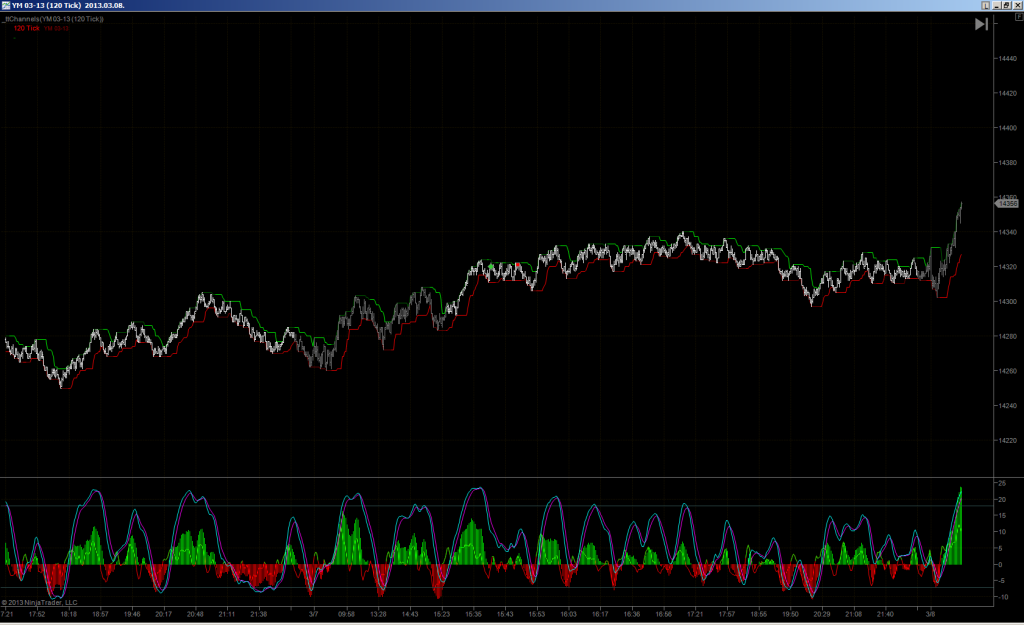This screenshot has height=625, width=1024.
Task: Click the 13:28 time axis label
Action: (378, 614)
